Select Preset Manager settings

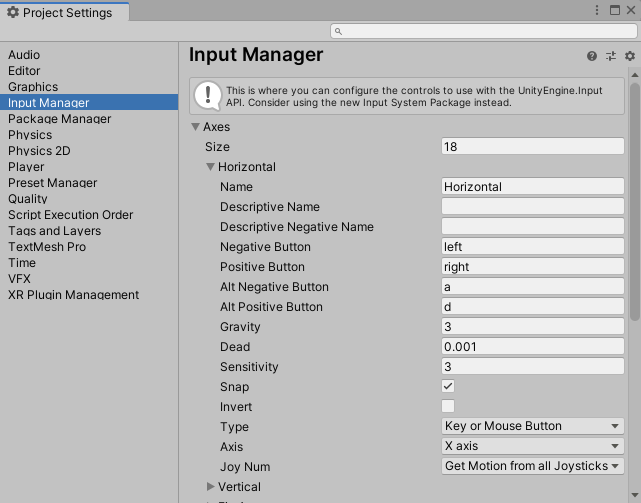(x=89, y=182)
